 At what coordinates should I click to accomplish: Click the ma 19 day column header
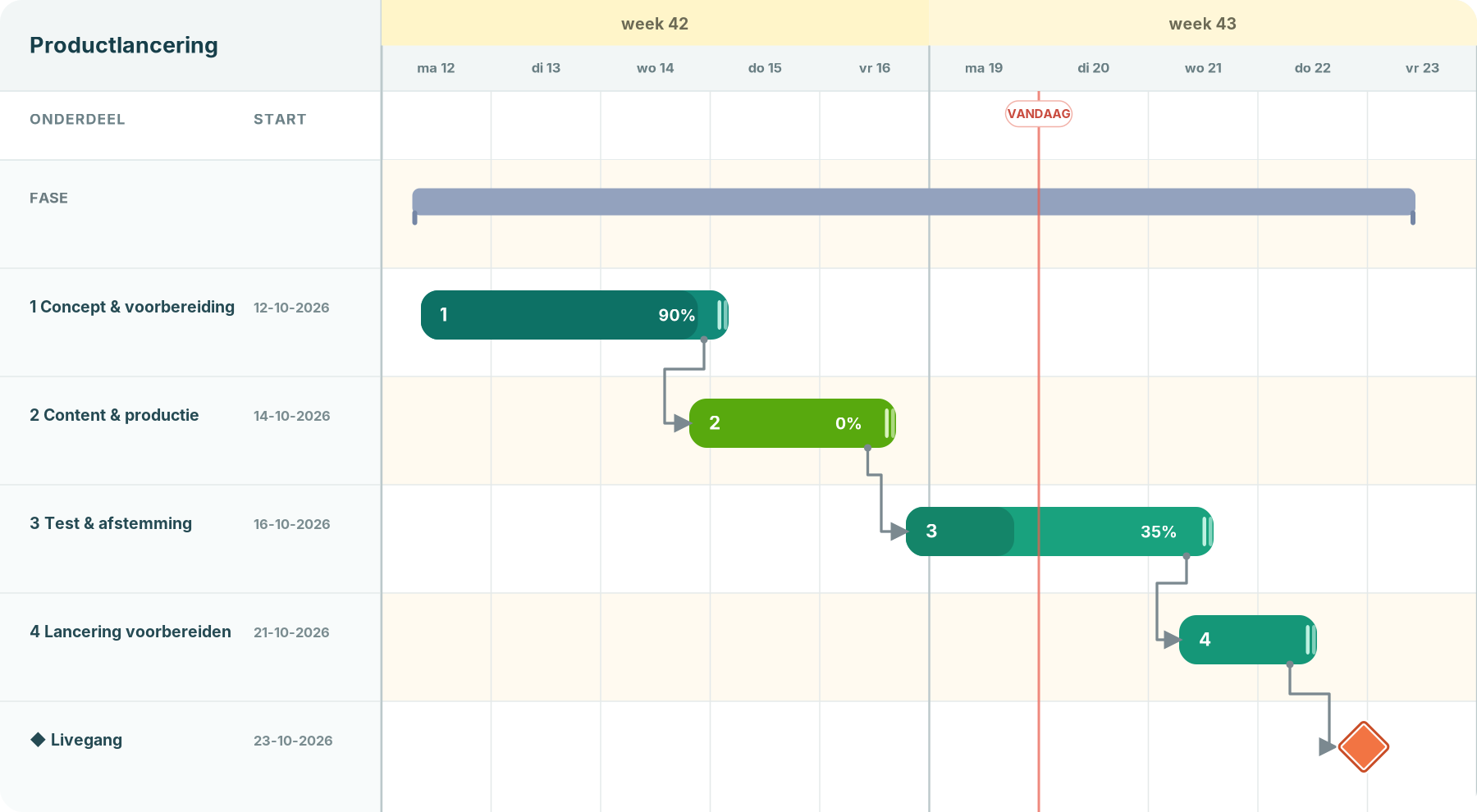click(984, 68)
